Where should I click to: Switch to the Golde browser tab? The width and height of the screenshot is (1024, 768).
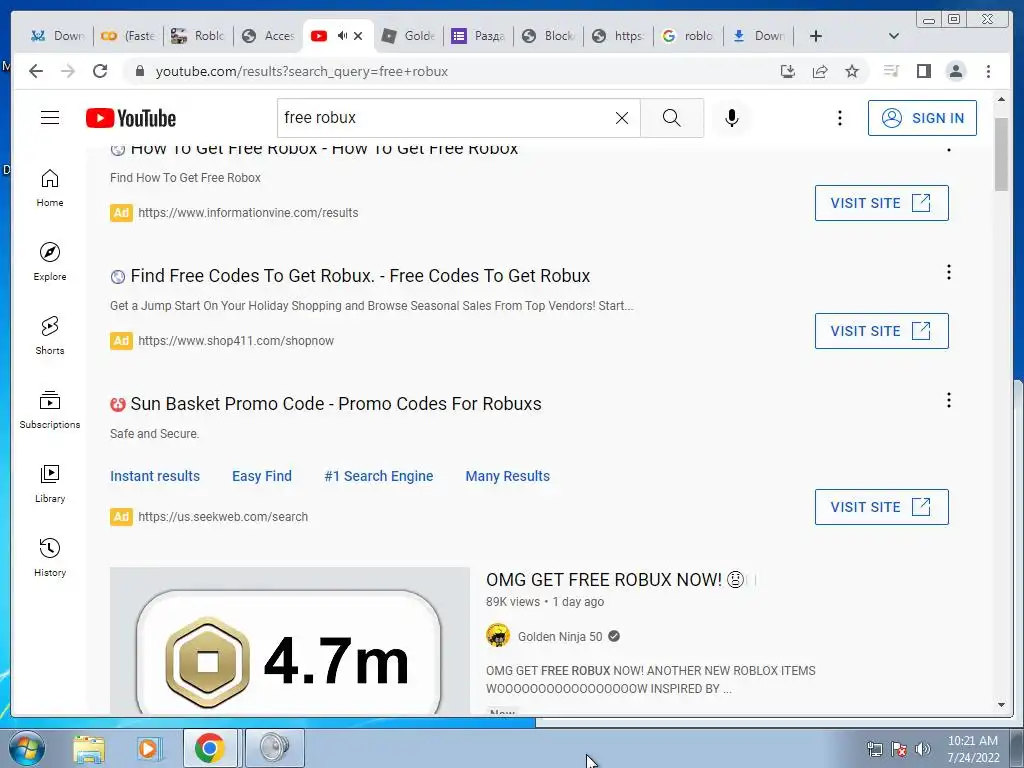click(408, 36)
